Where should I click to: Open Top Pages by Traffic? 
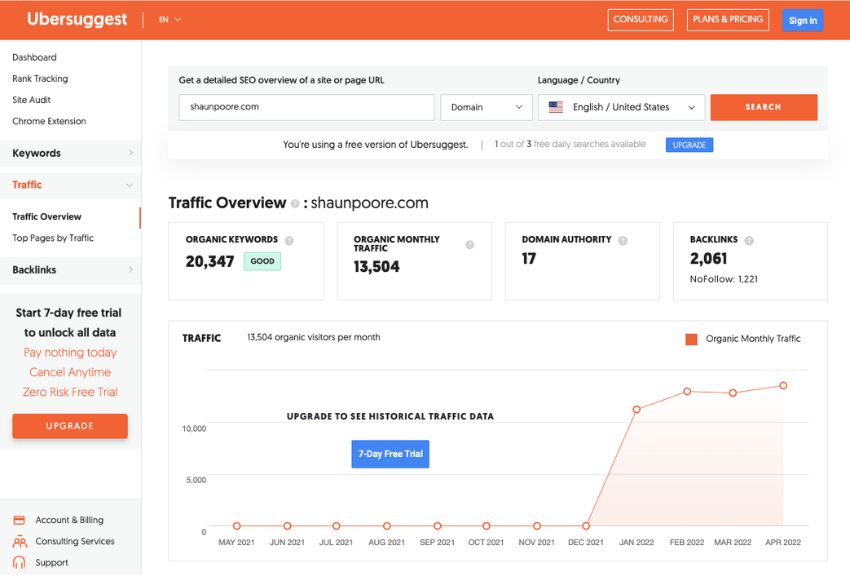point(53,238)
